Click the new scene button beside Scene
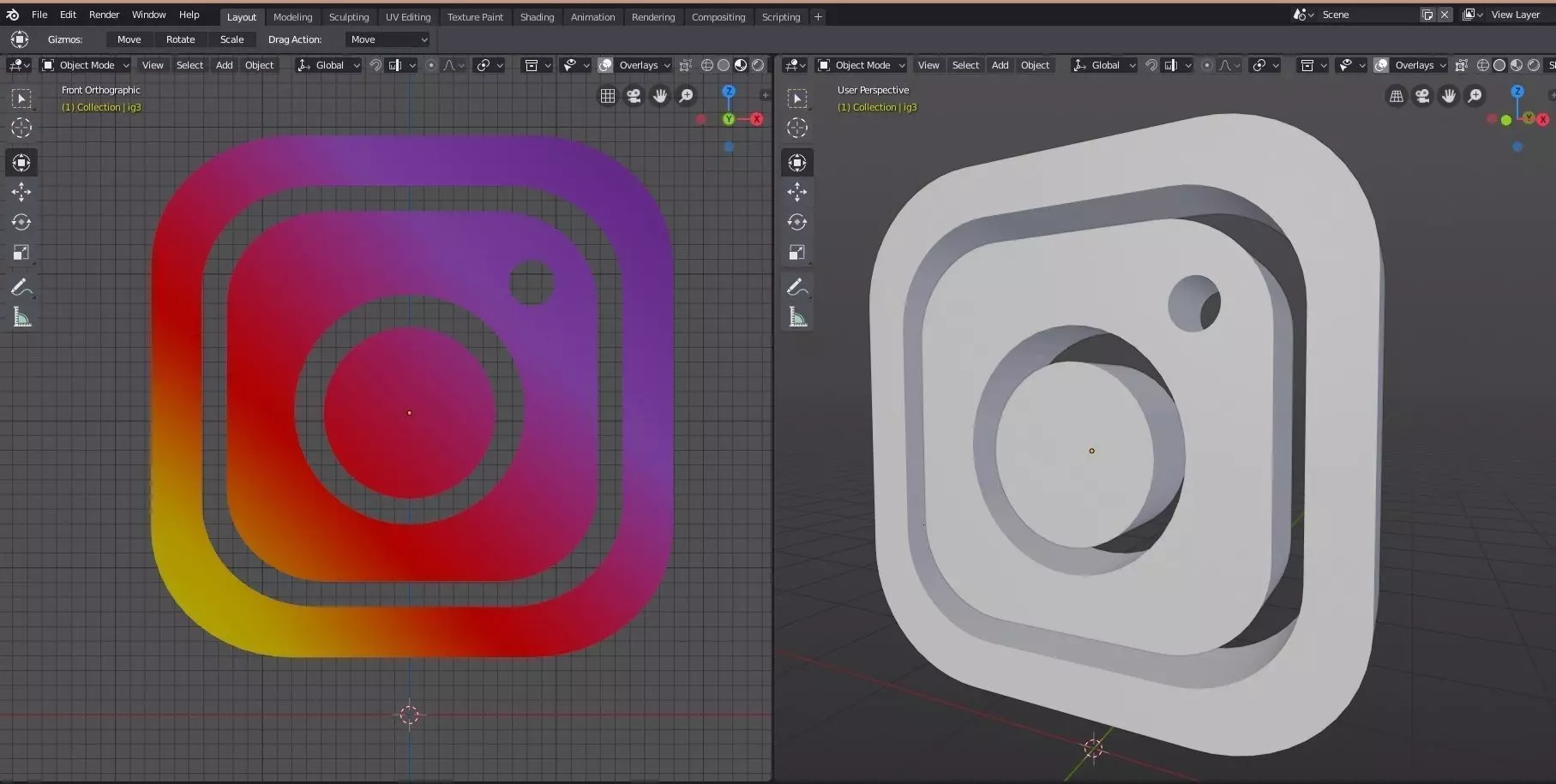Viewport: 1556px width, 784px height. pos(1427,15)
